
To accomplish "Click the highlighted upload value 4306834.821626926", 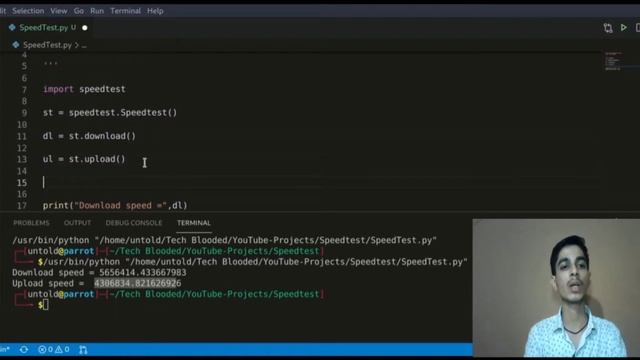I will pos(138,283).
